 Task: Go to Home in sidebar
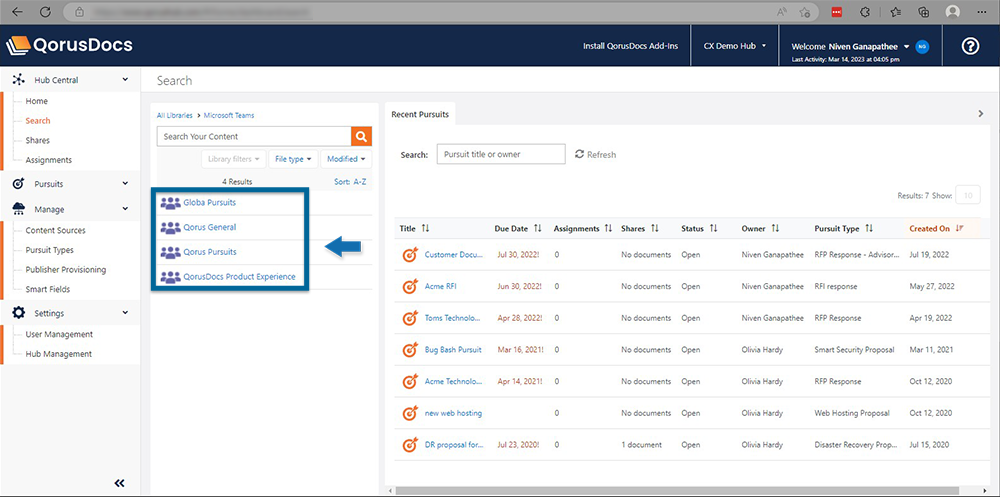tap(36, 101)
